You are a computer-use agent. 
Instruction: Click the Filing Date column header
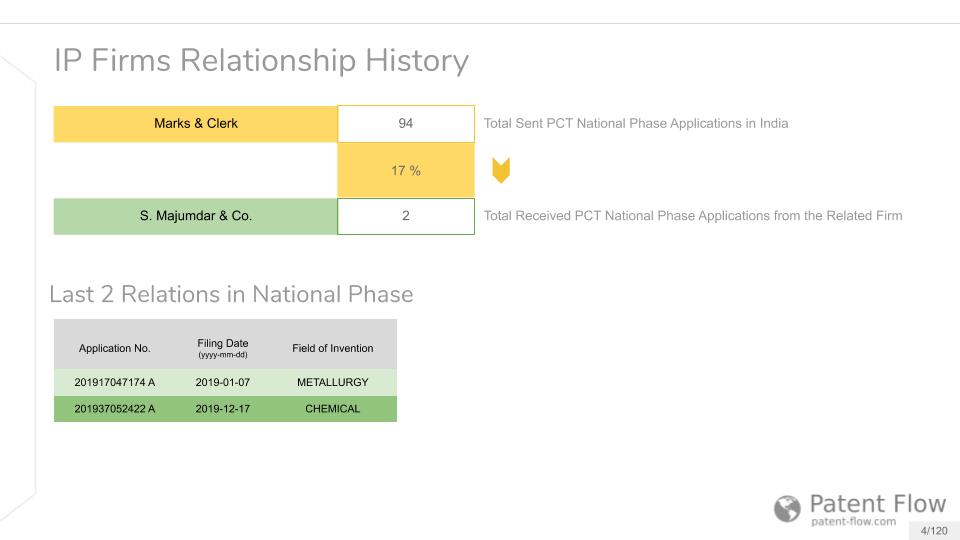click(223, 347)
